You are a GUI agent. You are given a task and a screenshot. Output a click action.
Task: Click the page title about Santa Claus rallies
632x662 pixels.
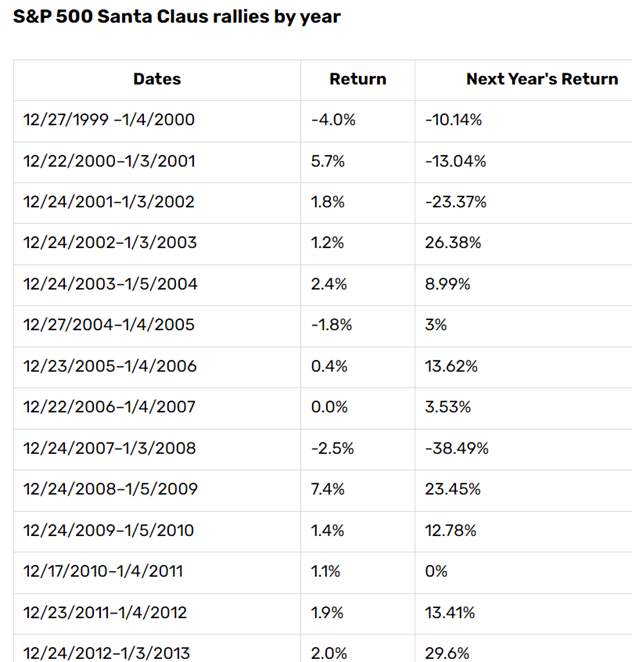point(176,18)
